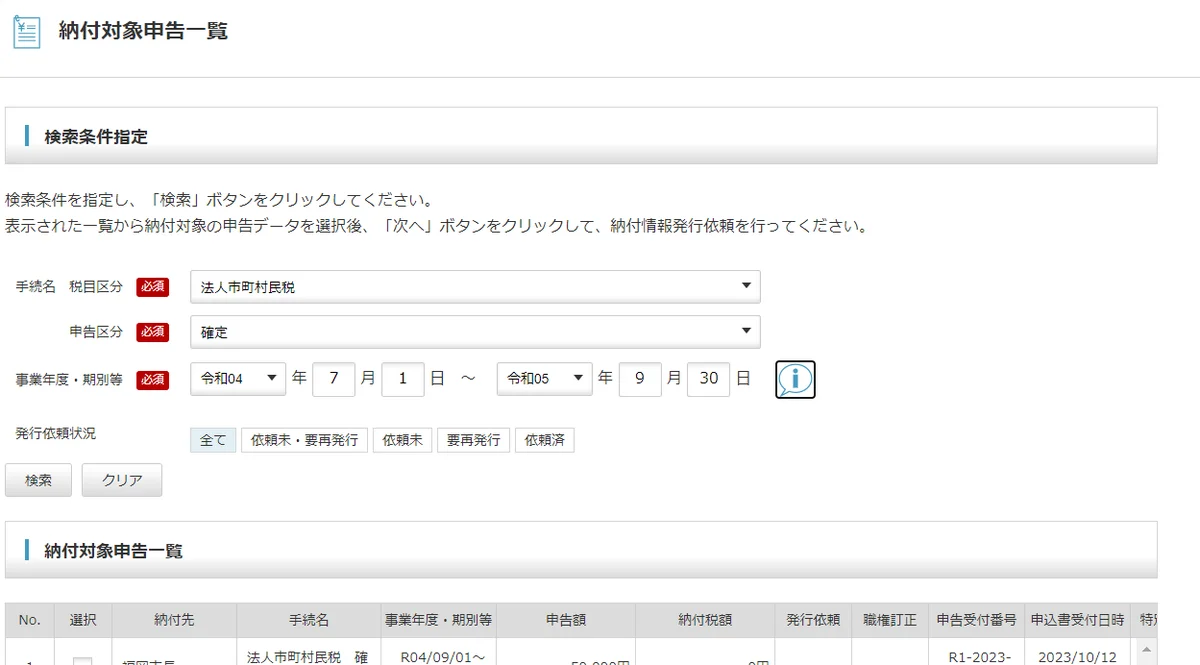Select the 全て status filter

[x=213, y=440]
